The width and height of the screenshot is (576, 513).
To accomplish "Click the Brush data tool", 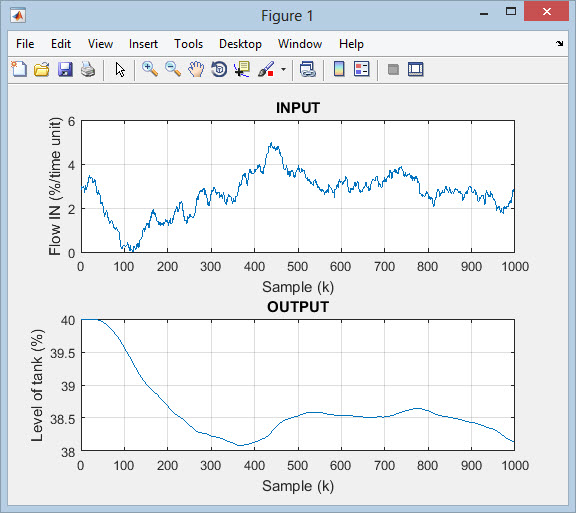I will [266, 69].
